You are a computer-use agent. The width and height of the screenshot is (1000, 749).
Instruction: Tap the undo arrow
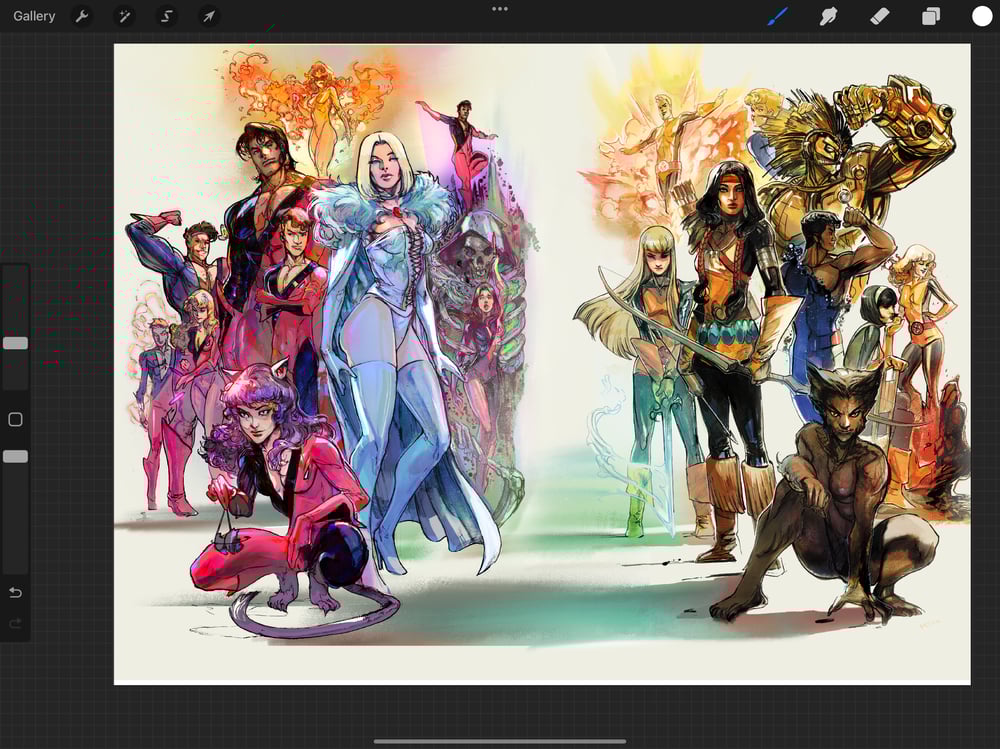click(14, 593)
